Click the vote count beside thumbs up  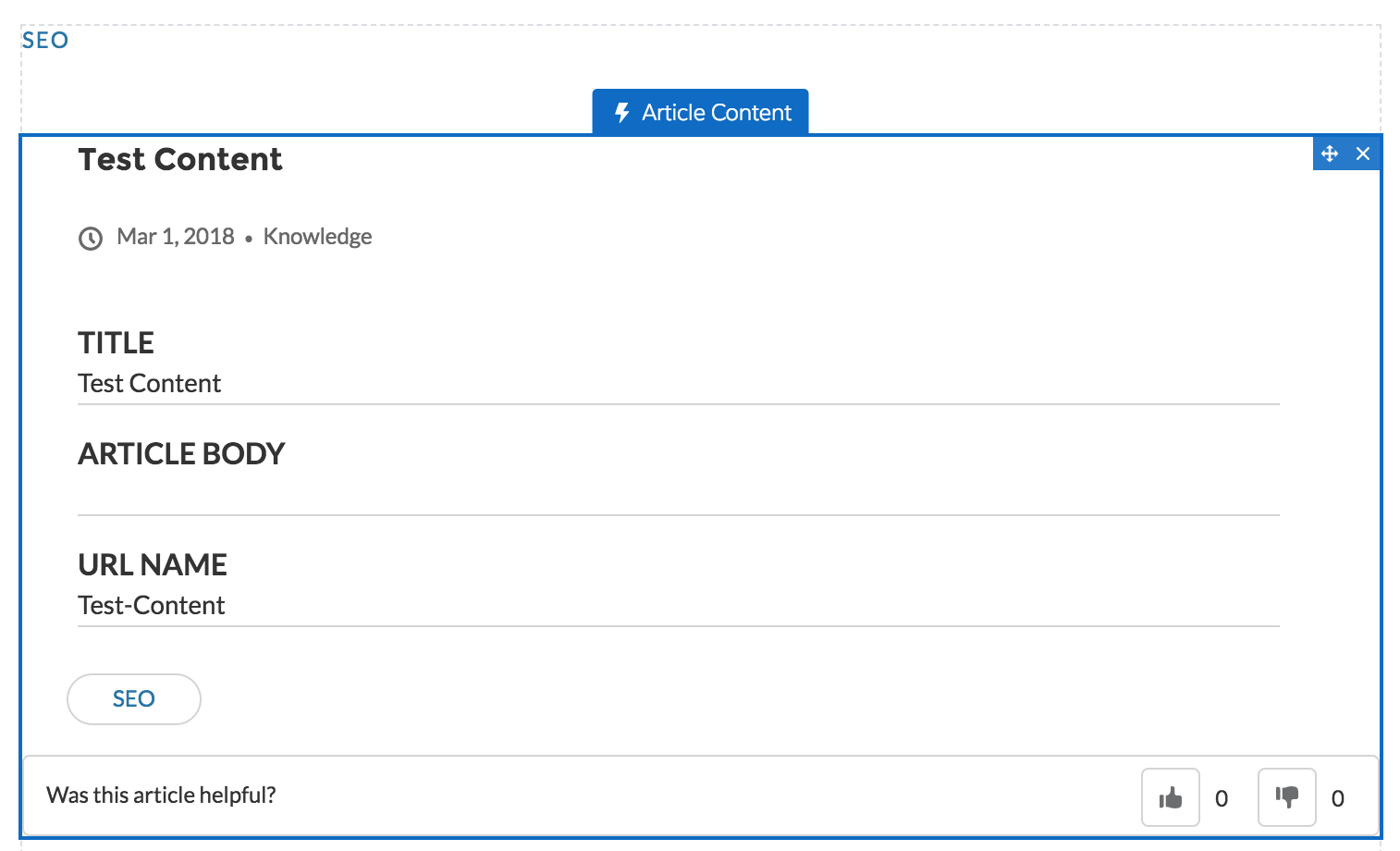pos(1222,799)
